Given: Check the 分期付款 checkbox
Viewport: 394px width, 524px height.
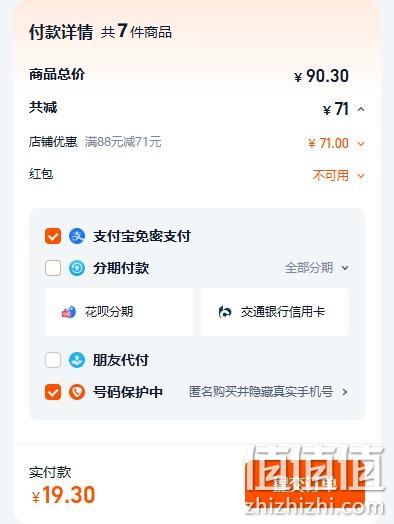Looking at the screenshot, I should pos(53,268).
